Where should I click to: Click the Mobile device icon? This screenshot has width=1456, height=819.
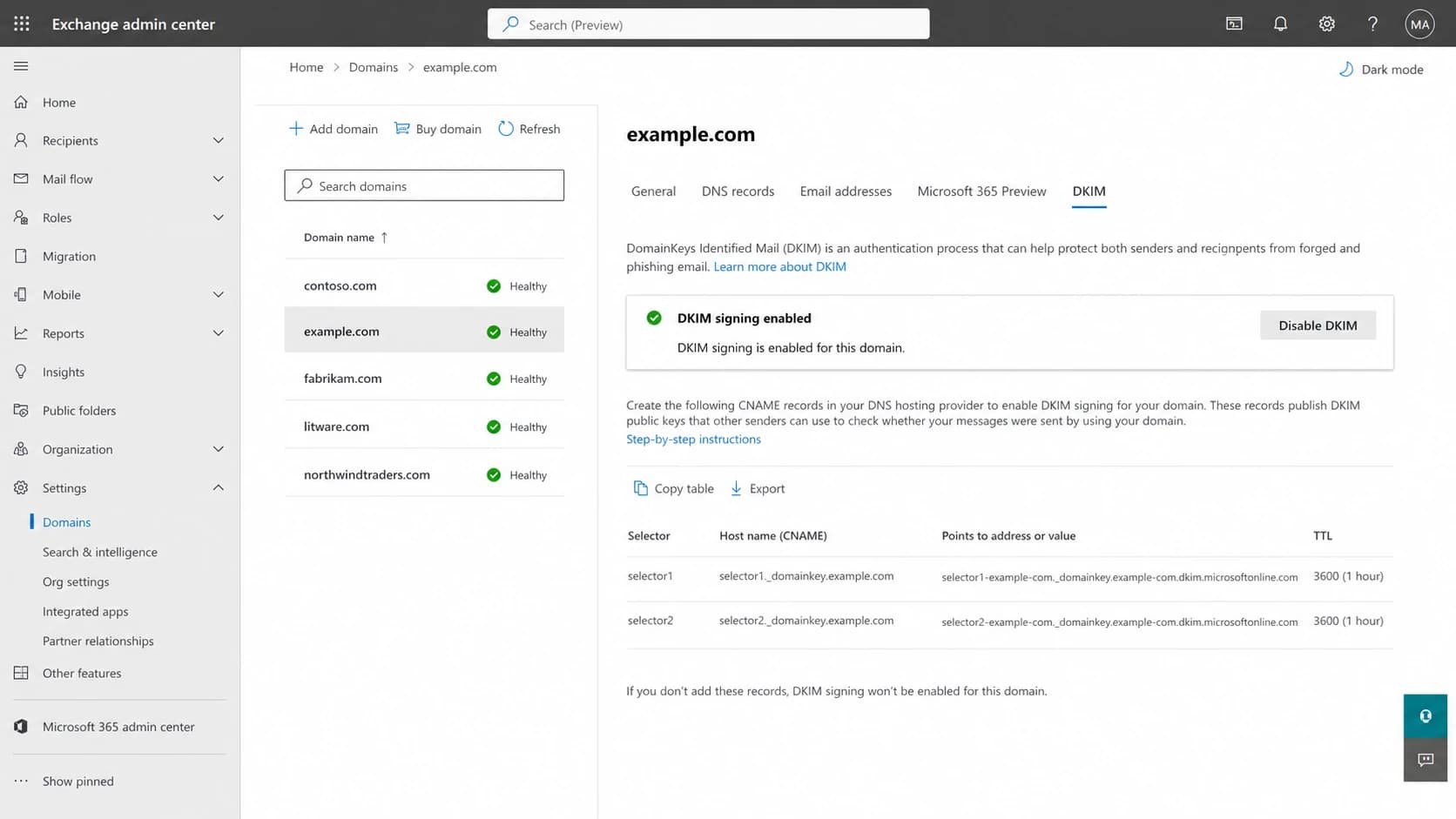(x=21, y=294)
